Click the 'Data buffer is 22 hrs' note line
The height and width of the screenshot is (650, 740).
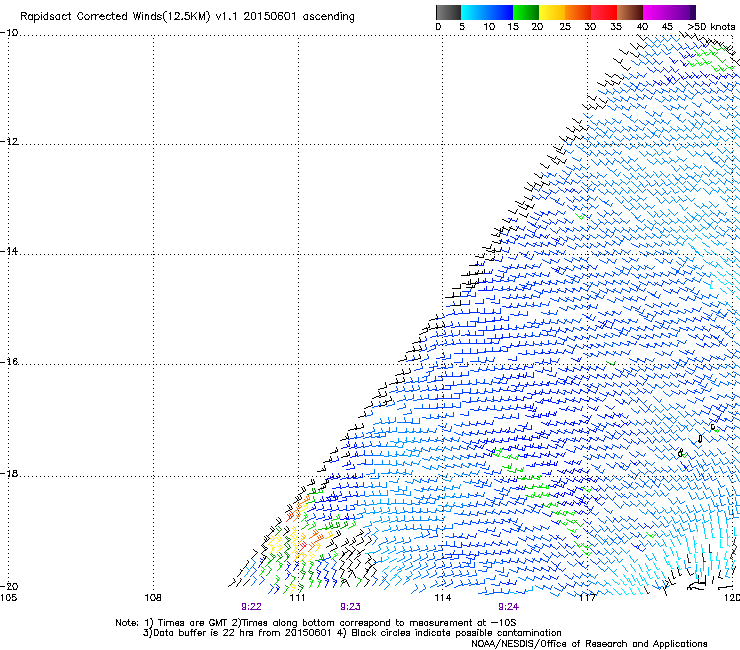(352, 633)
